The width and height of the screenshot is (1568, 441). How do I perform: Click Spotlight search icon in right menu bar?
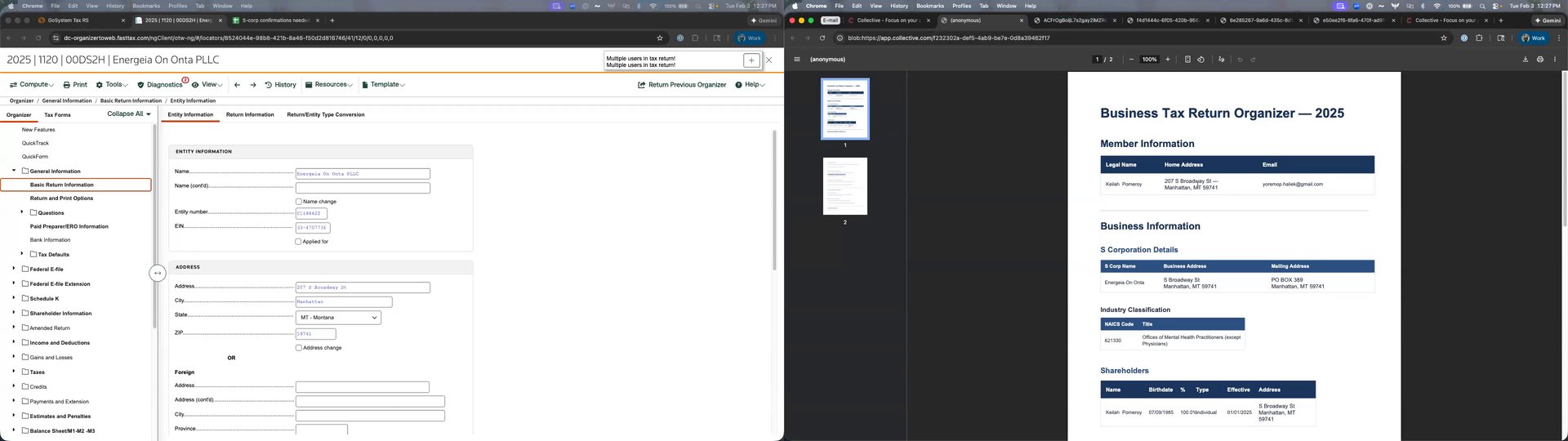click(1482, 6)
